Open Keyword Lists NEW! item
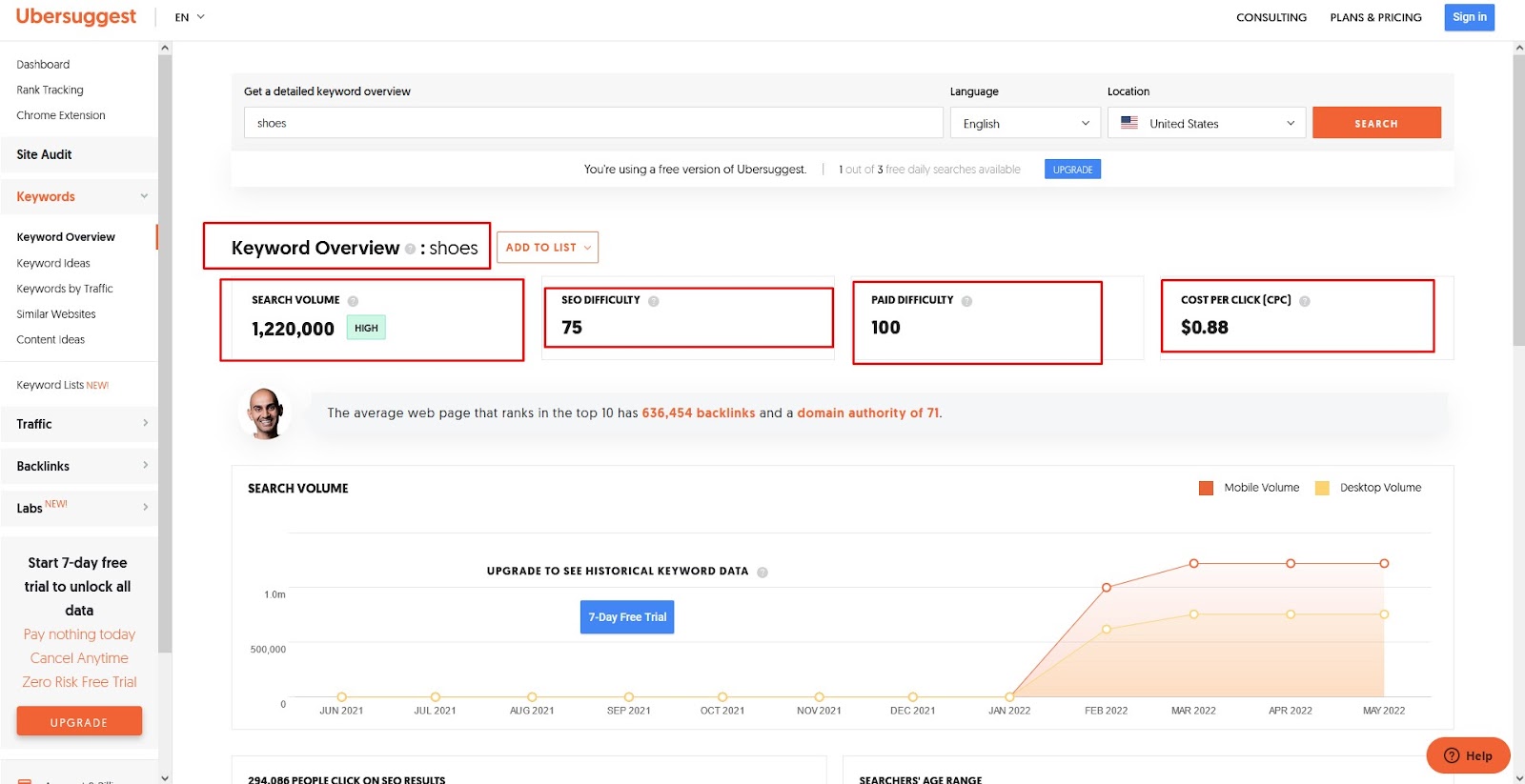This screenshot has width=1525, height=784. click(63, 385)
